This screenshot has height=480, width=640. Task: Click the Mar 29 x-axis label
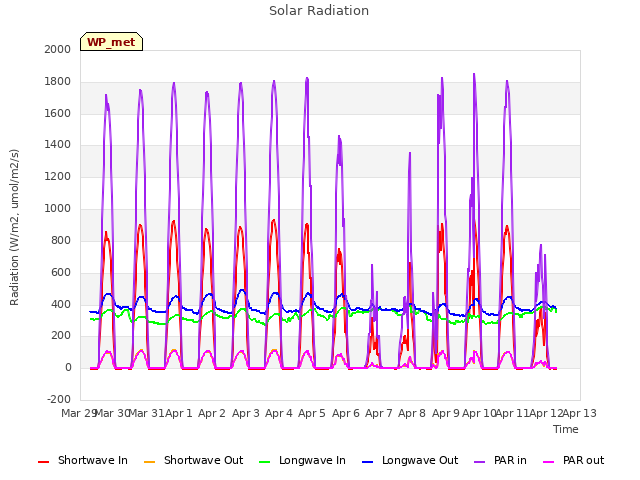click(79, 413)
